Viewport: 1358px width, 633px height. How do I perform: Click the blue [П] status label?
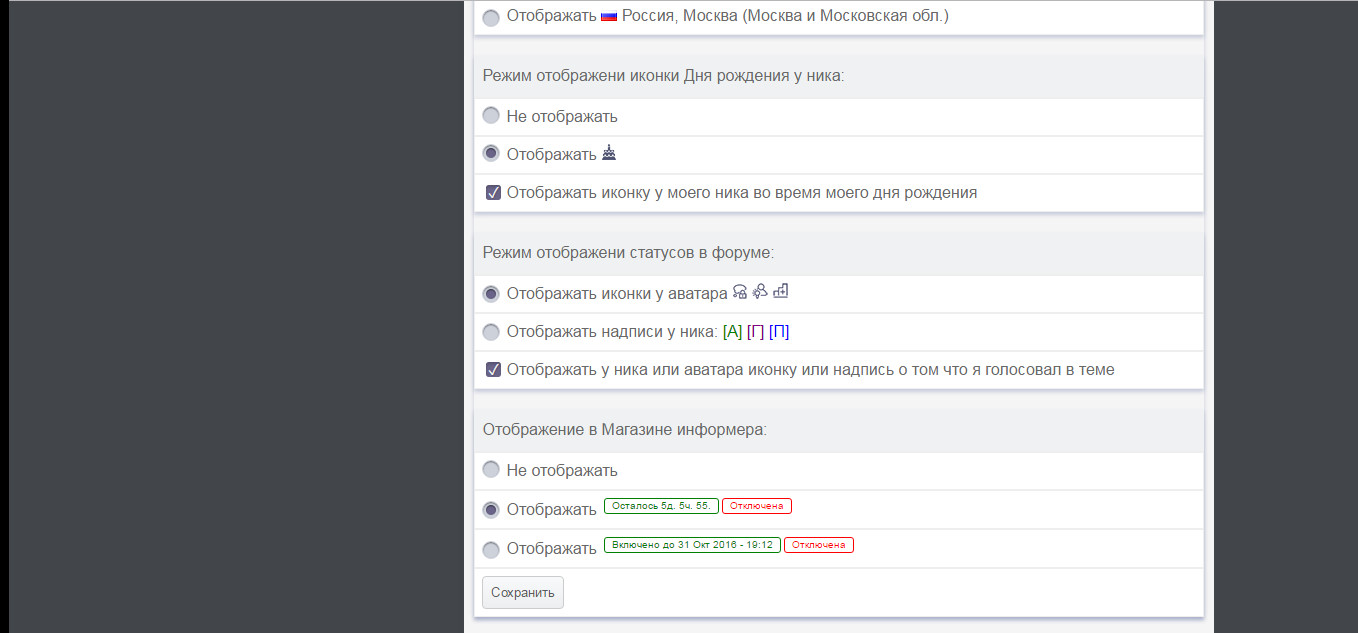point(779,332)
